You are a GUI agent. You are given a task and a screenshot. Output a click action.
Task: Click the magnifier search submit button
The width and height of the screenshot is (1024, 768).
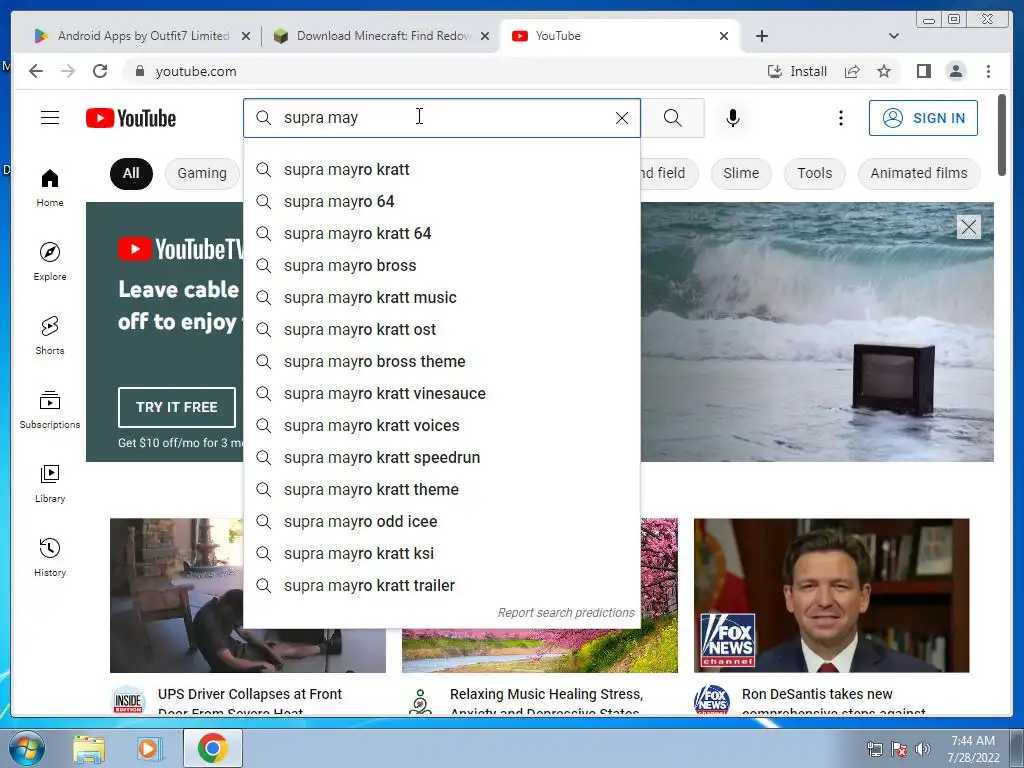tap(673, 118)
